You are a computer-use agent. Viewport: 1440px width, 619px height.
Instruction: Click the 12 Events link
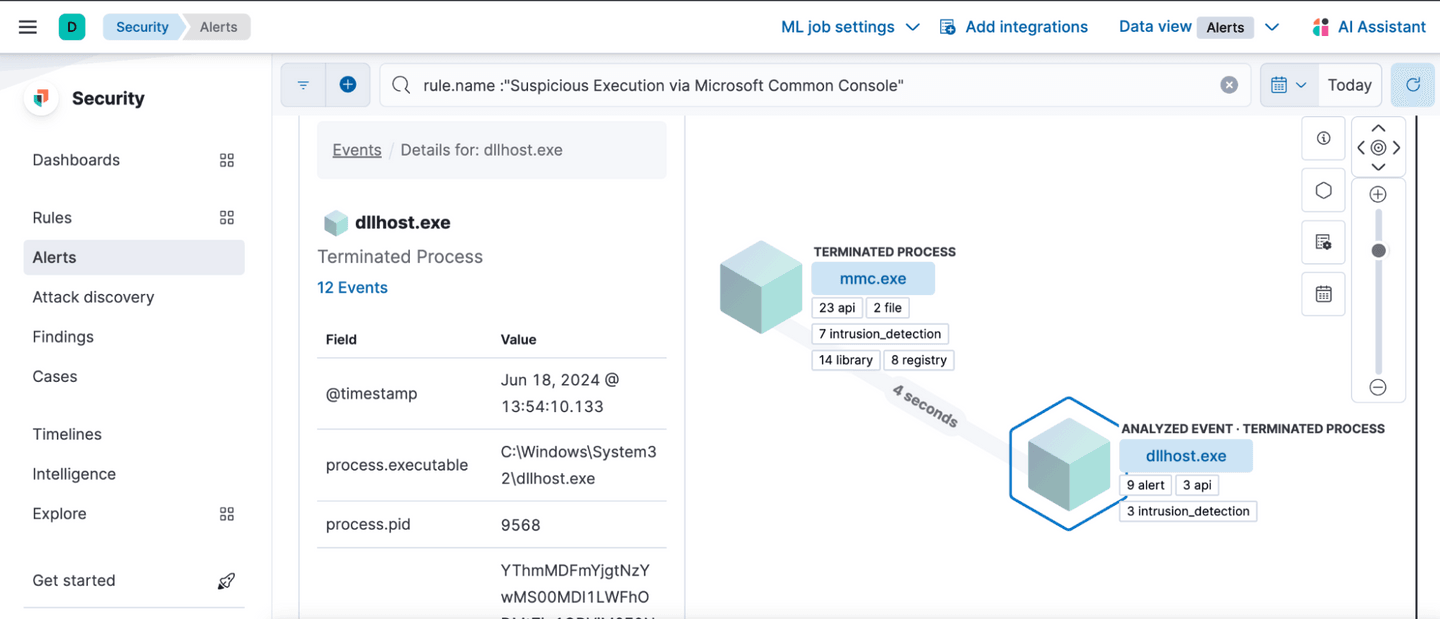(x=352, y=287)
